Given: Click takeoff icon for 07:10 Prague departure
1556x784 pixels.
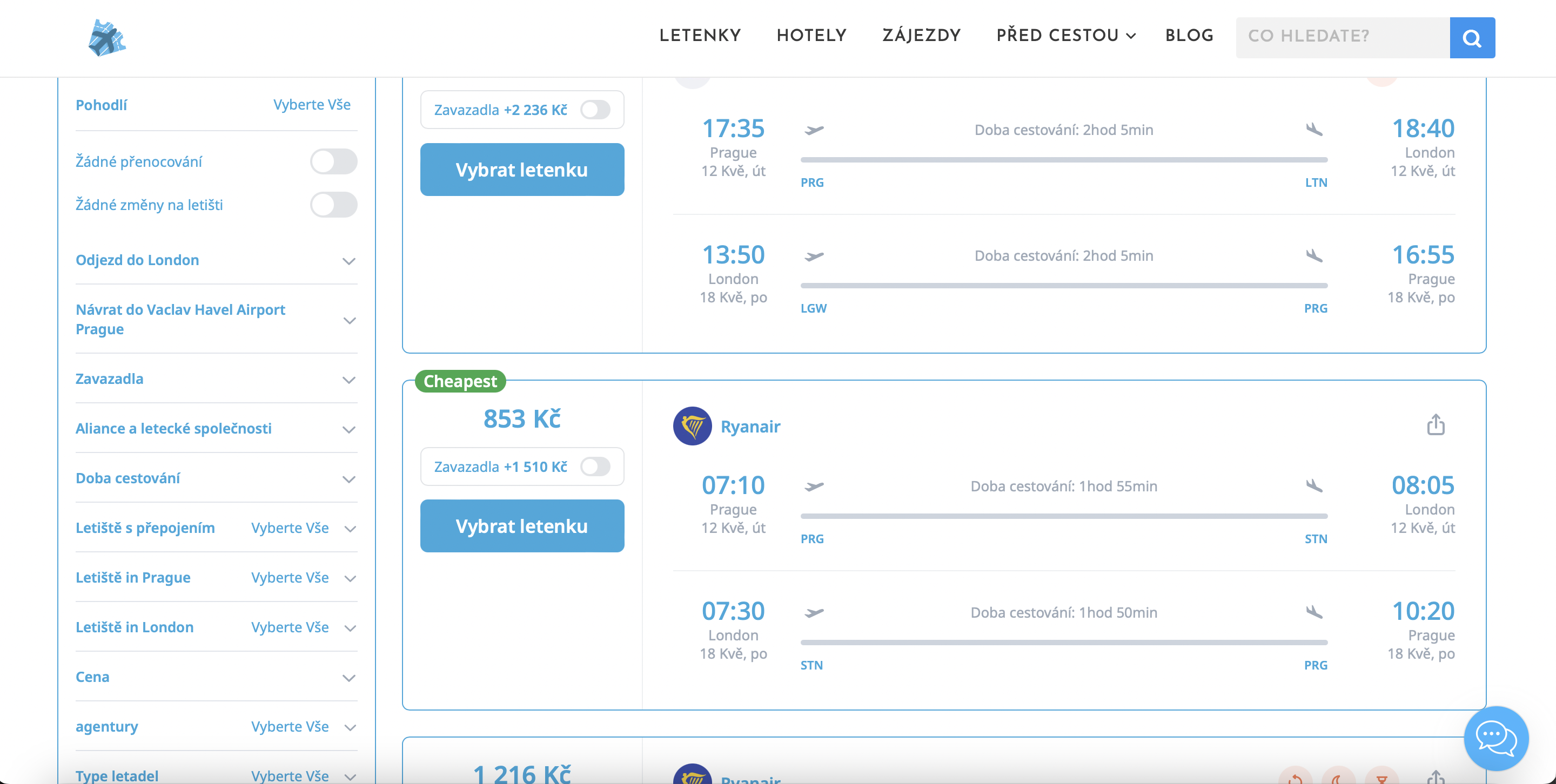Looking at the screenshot, I should (x=814, y=486).
